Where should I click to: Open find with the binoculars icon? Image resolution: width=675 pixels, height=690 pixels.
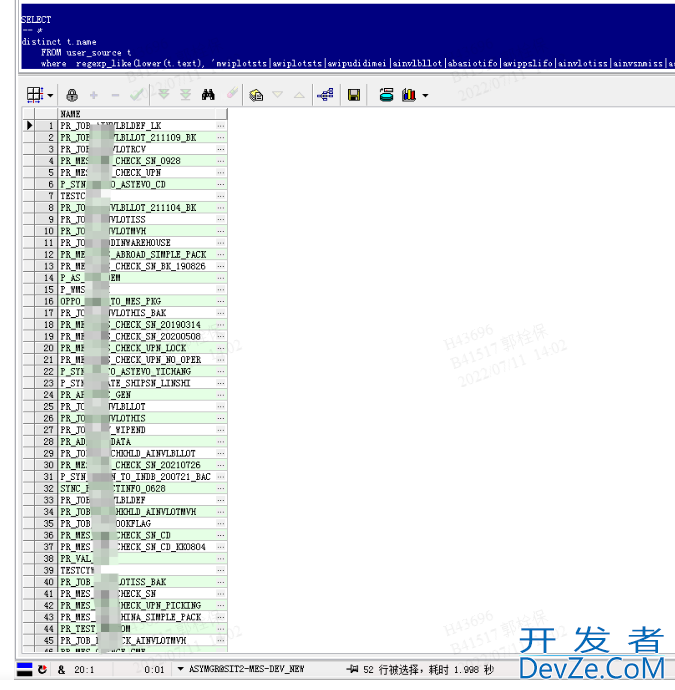208,95
